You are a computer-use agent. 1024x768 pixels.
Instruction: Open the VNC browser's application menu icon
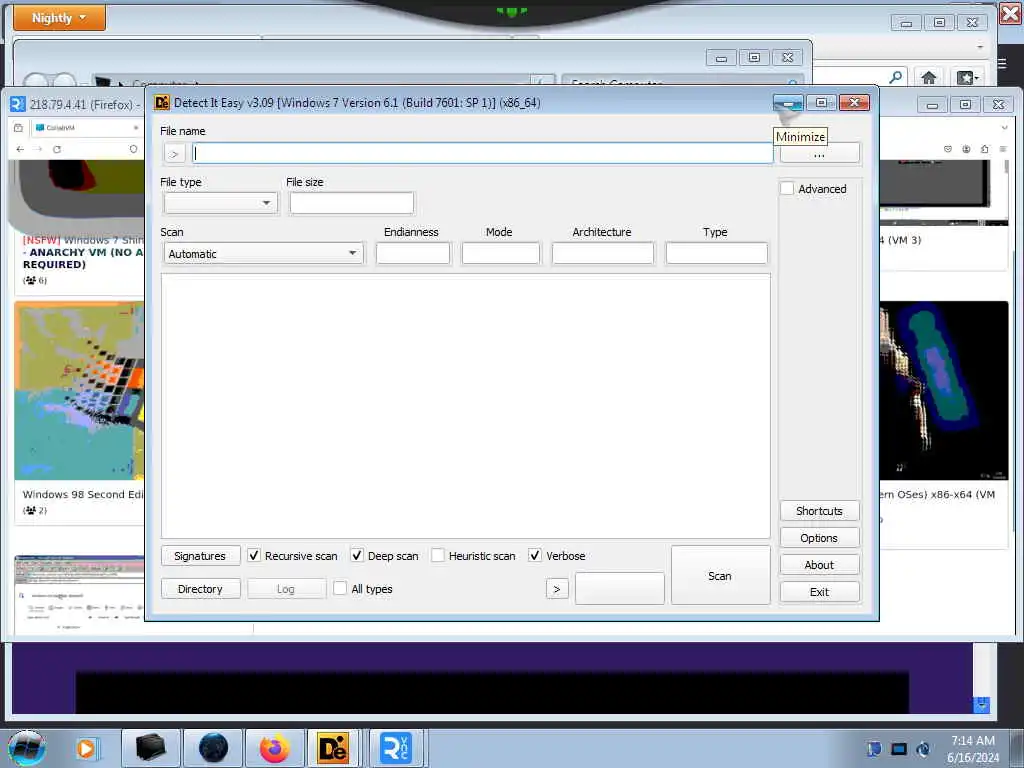(1003, 150)
